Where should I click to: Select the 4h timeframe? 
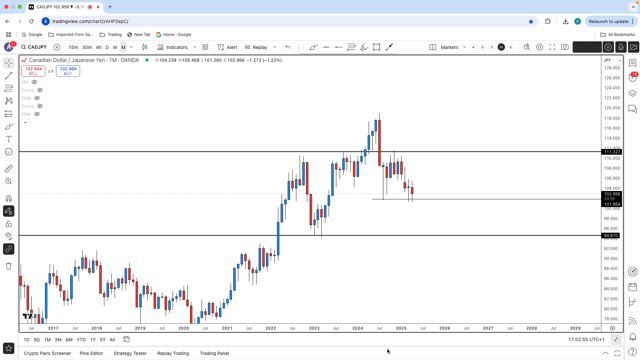(98, 47)
